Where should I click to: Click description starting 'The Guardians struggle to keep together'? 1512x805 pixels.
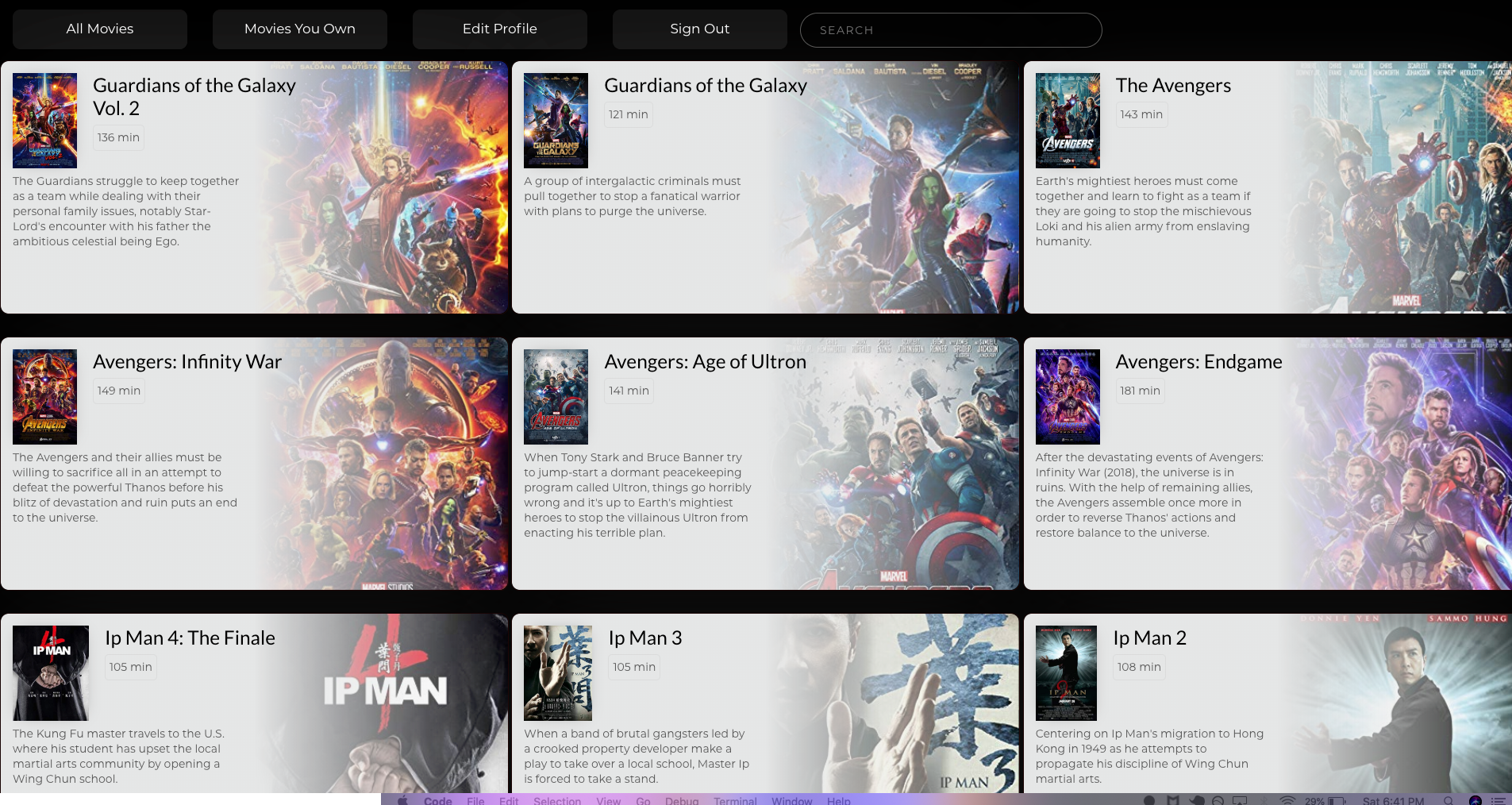tap(126, 211)
